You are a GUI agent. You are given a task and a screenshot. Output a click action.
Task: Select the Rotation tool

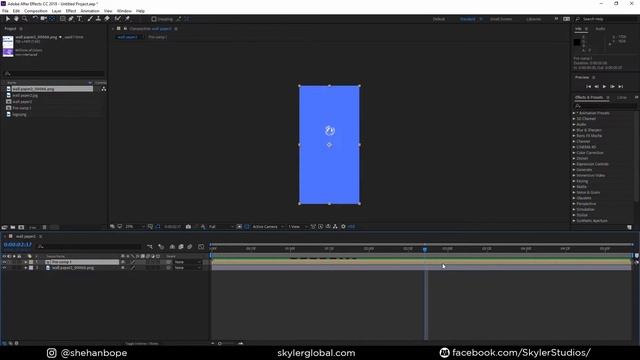[35, 19]
